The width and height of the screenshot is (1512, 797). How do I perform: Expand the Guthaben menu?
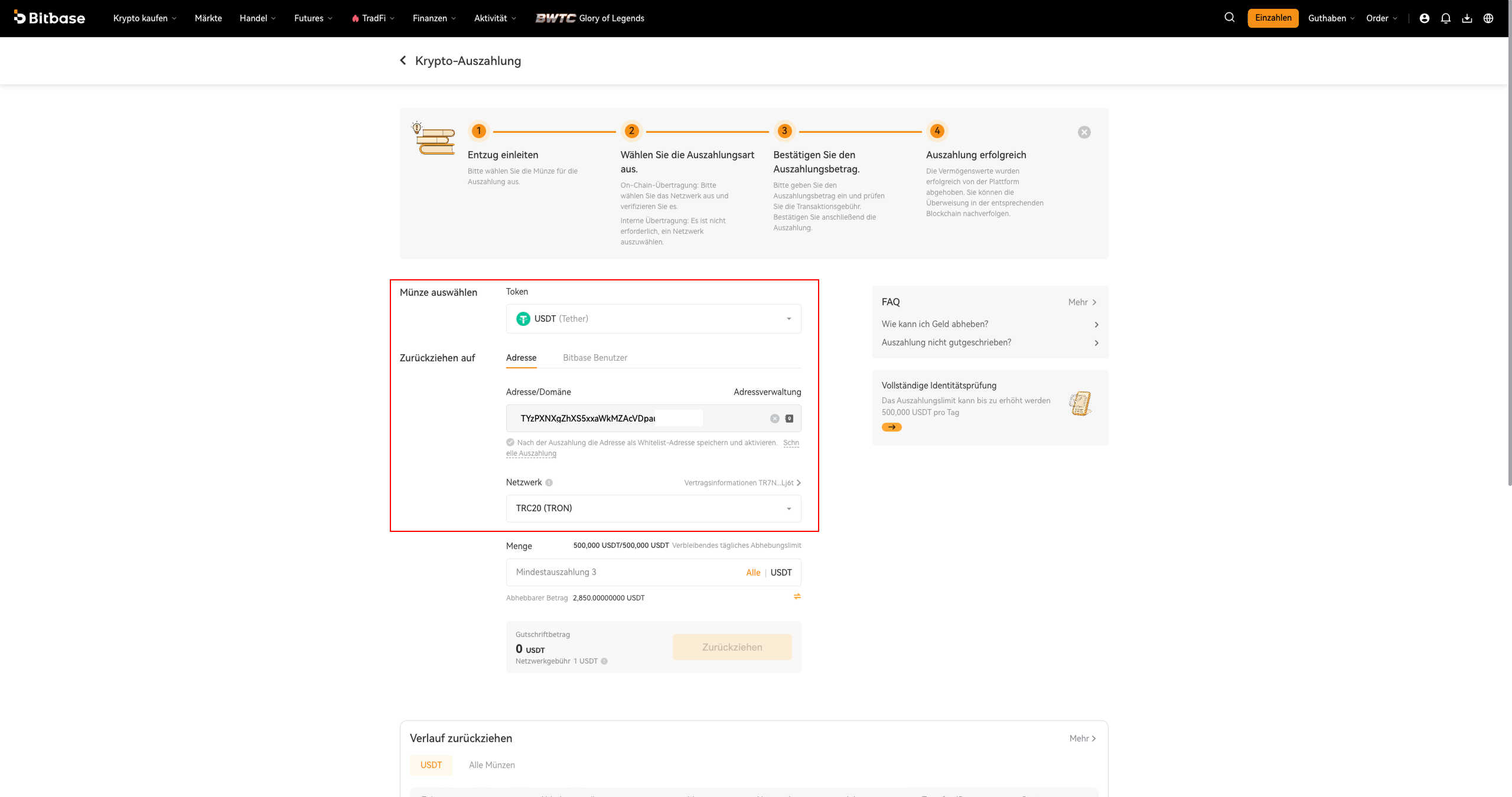click(1331, 18)
